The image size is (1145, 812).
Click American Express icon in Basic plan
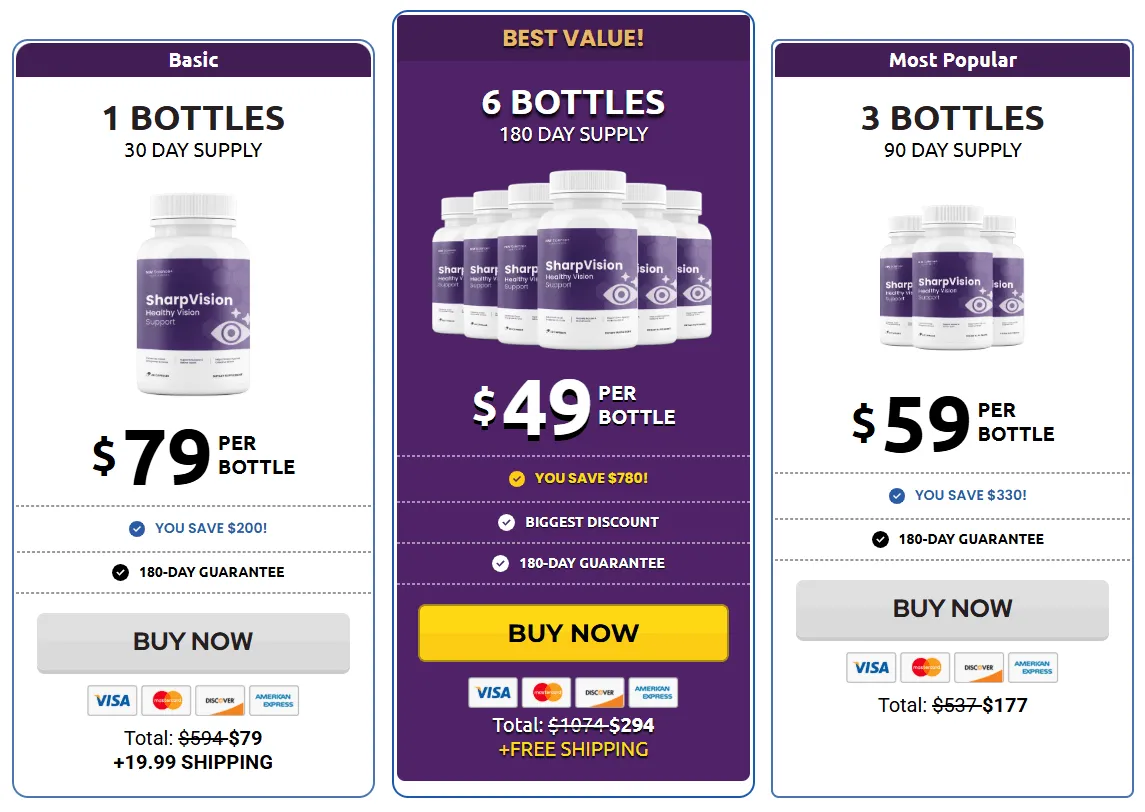[x=273, y=701]
